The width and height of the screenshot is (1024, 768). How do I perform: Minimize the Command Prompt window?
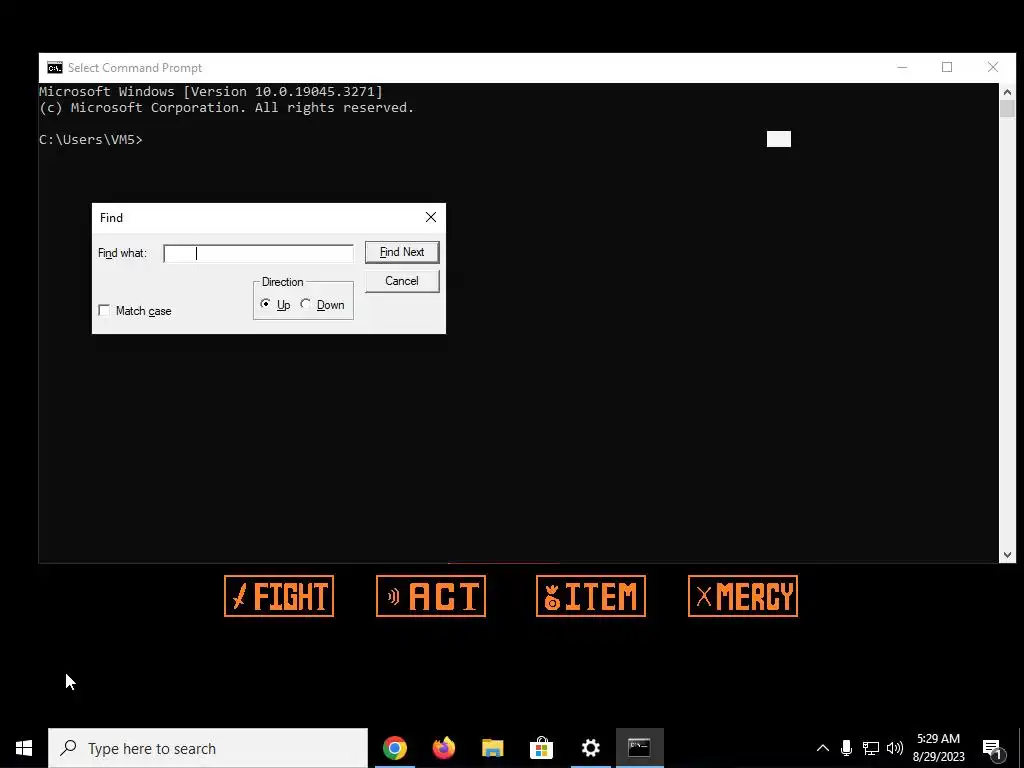click(902, 67)
